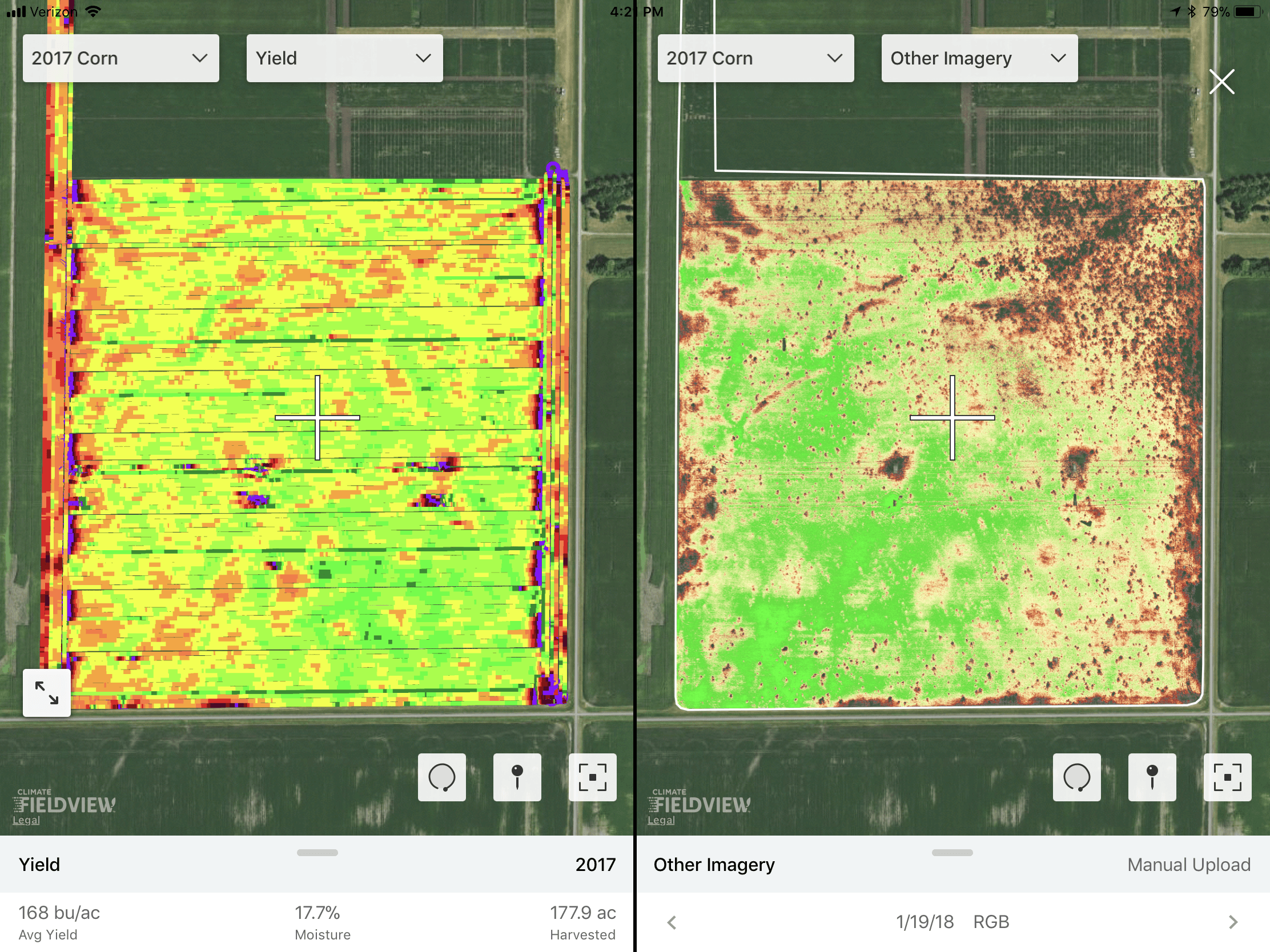Go to next imagery date
1270x952 pixels.
pos(1233,922)
